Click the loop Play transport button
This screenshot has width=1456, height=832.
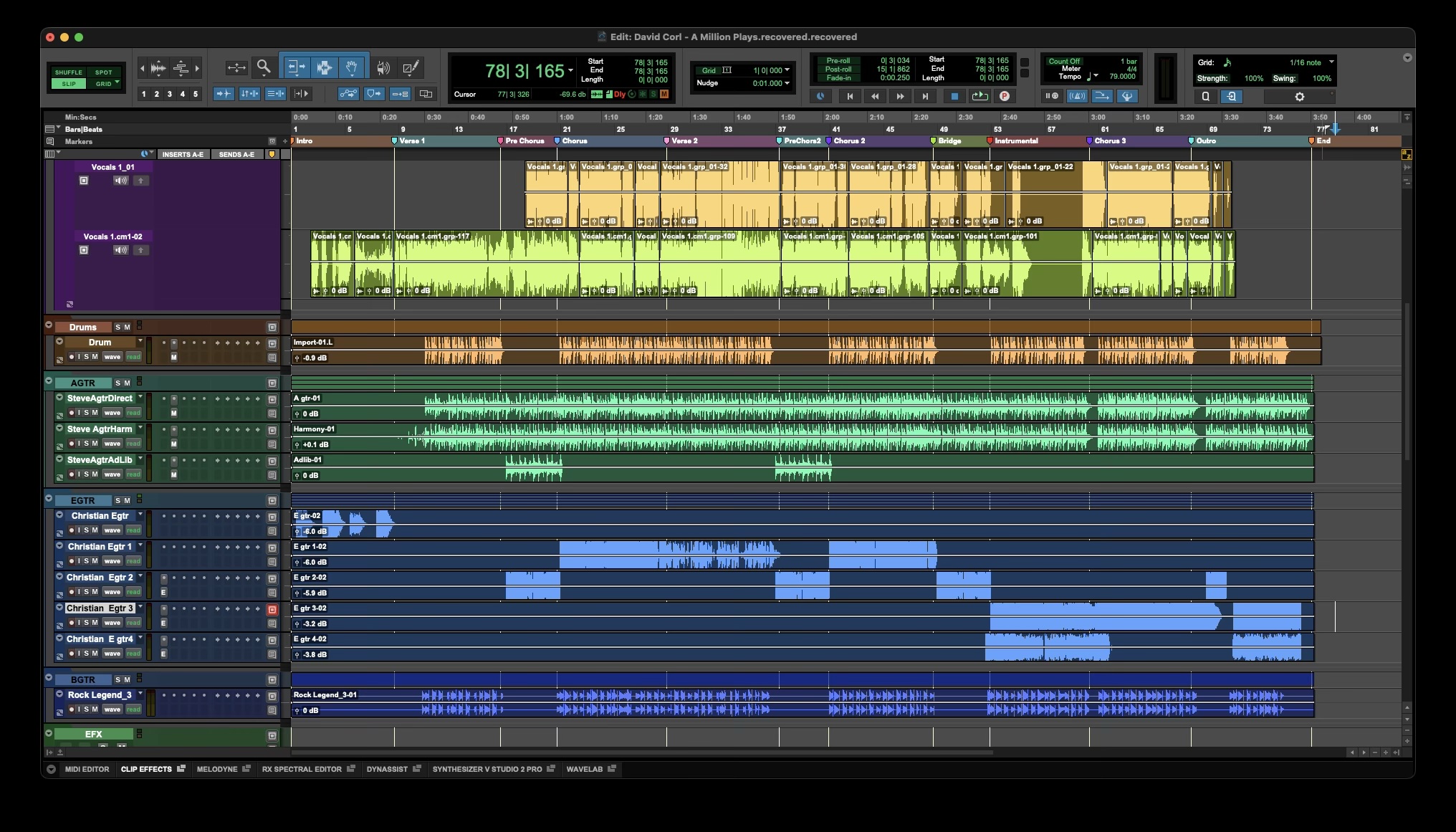click(980, 96)
